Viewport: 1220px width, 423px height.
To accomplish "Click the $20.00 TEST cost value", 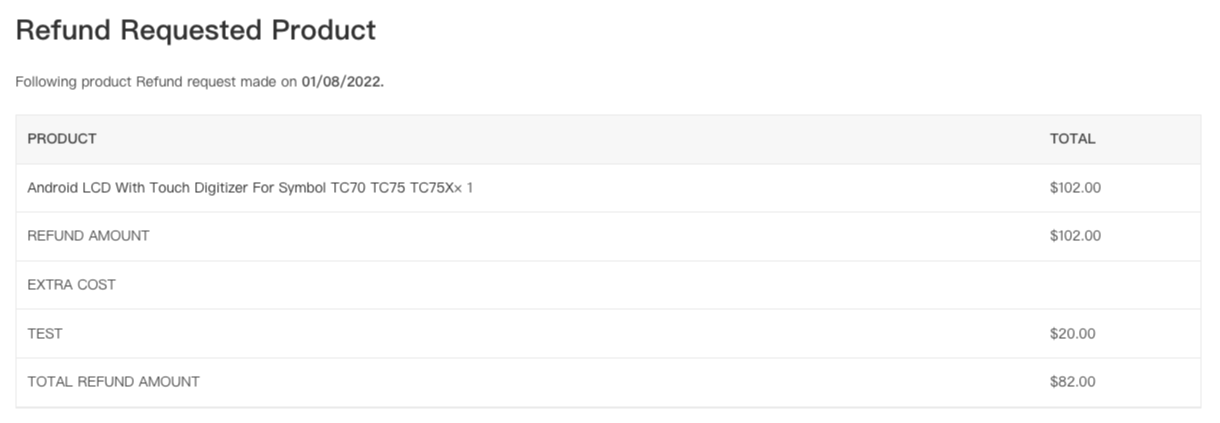I will (x=1072, y=333).
